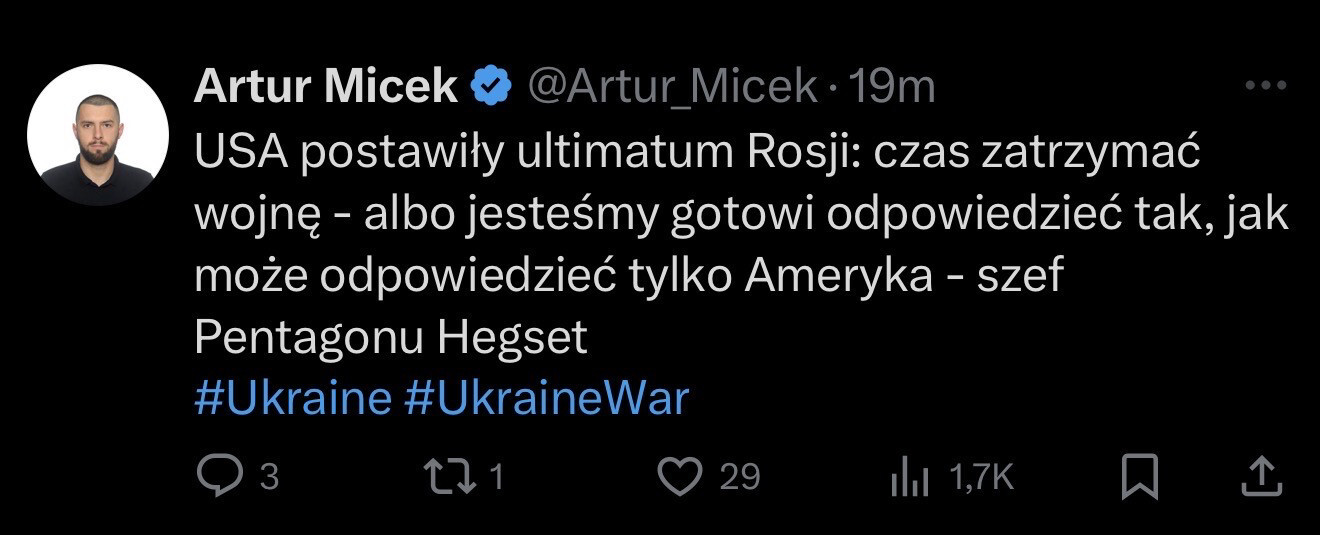Like the tweet with the heart icon

(683, 476)
